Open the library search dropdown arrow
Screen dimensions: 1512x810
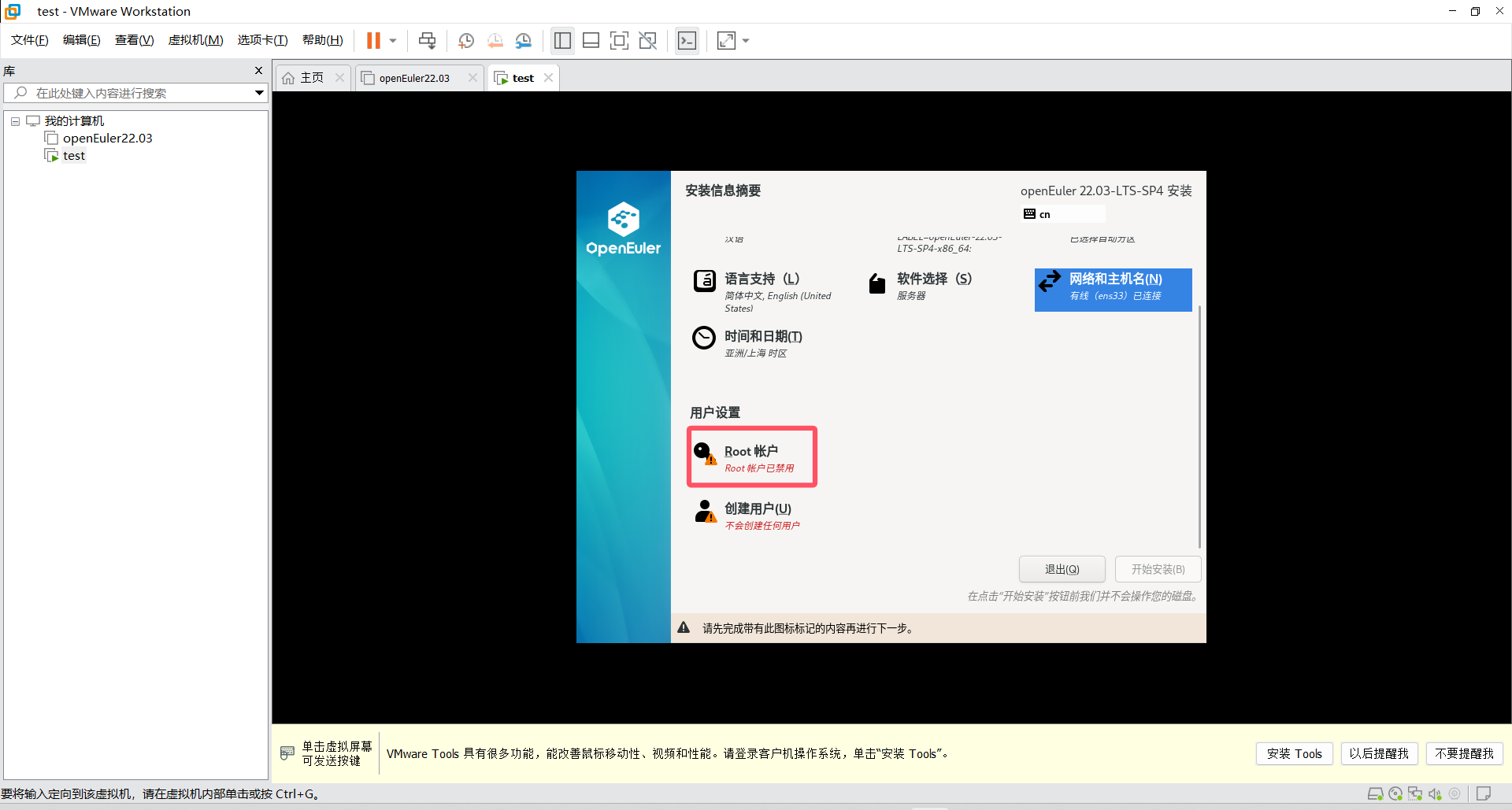click(259, 93)
